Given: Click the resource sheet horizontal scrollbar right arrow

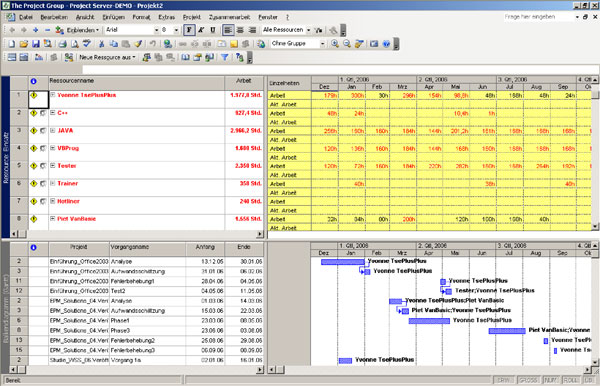Looking at the screenshot, I should (x=260, y=234).
